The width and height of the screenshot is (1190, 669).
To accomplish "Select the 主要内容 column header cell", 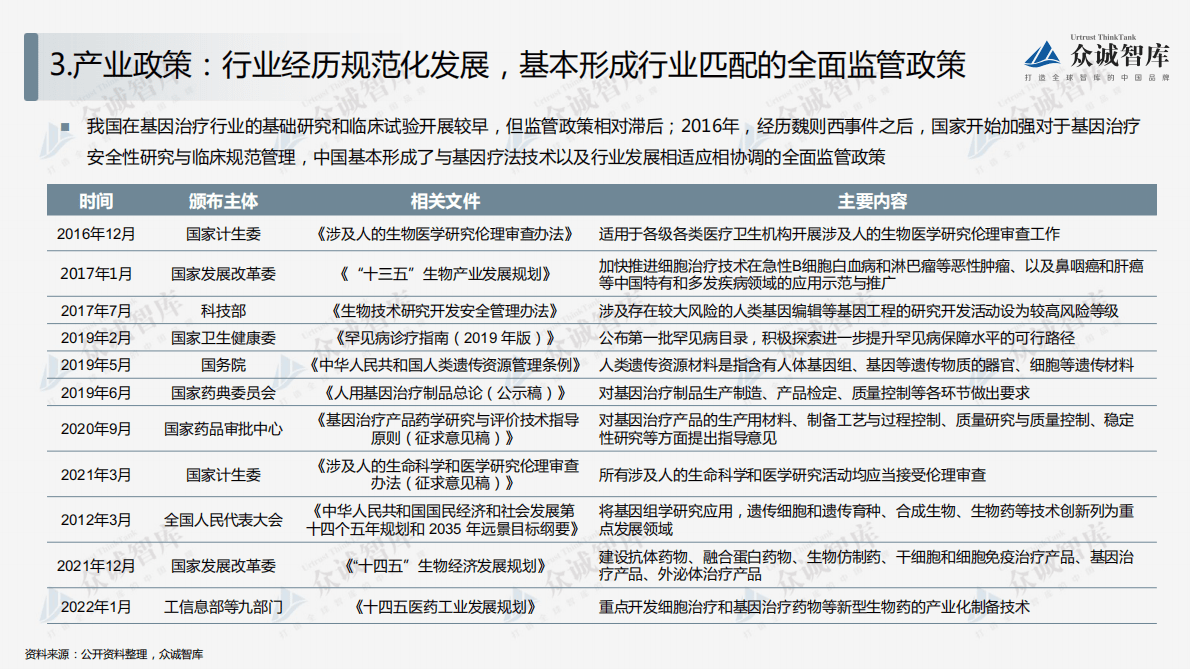I will coord(875,200).
